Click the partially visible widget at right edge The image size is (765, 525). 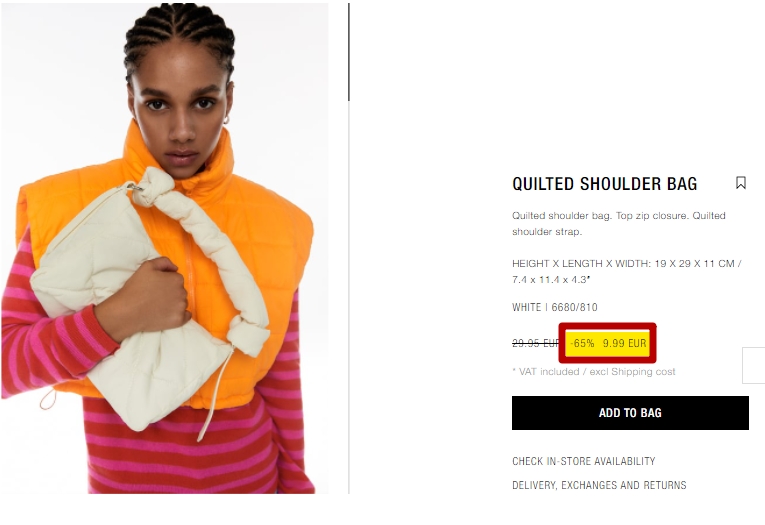click(x=754, y=365)
